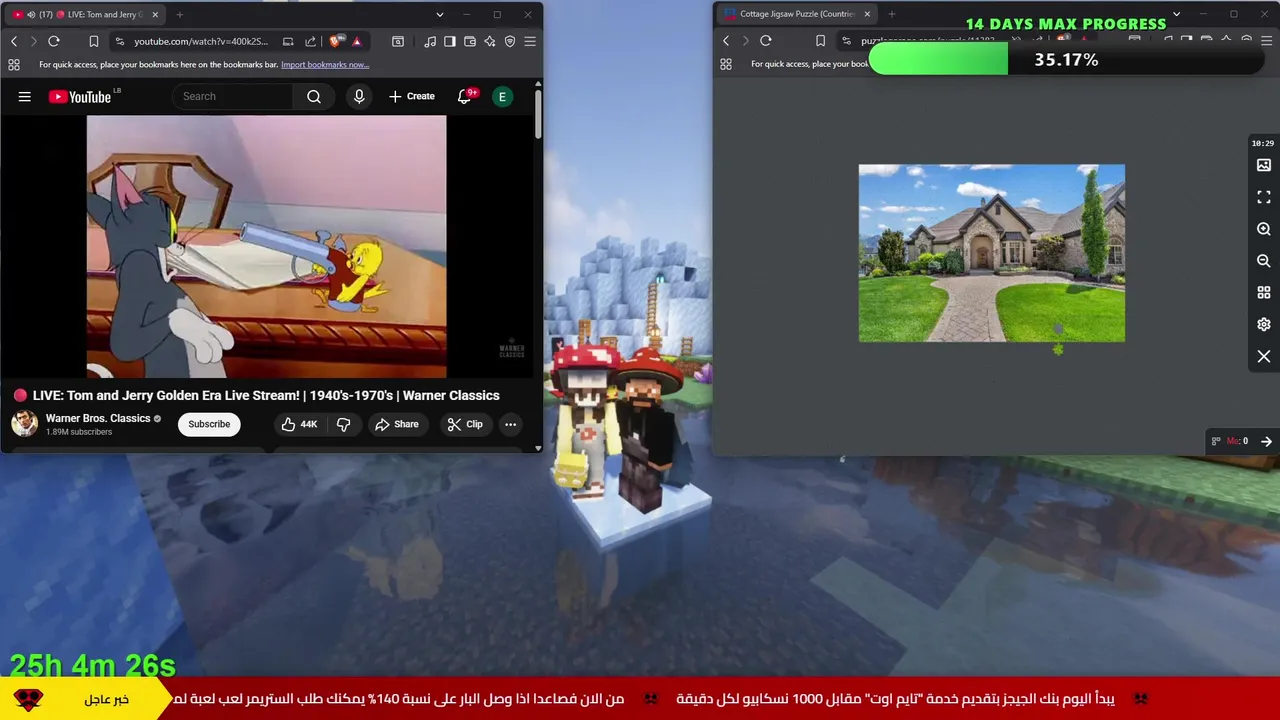
Task: Open Brave Rewards triangle in the YouTube window
Action: [356, 41]
